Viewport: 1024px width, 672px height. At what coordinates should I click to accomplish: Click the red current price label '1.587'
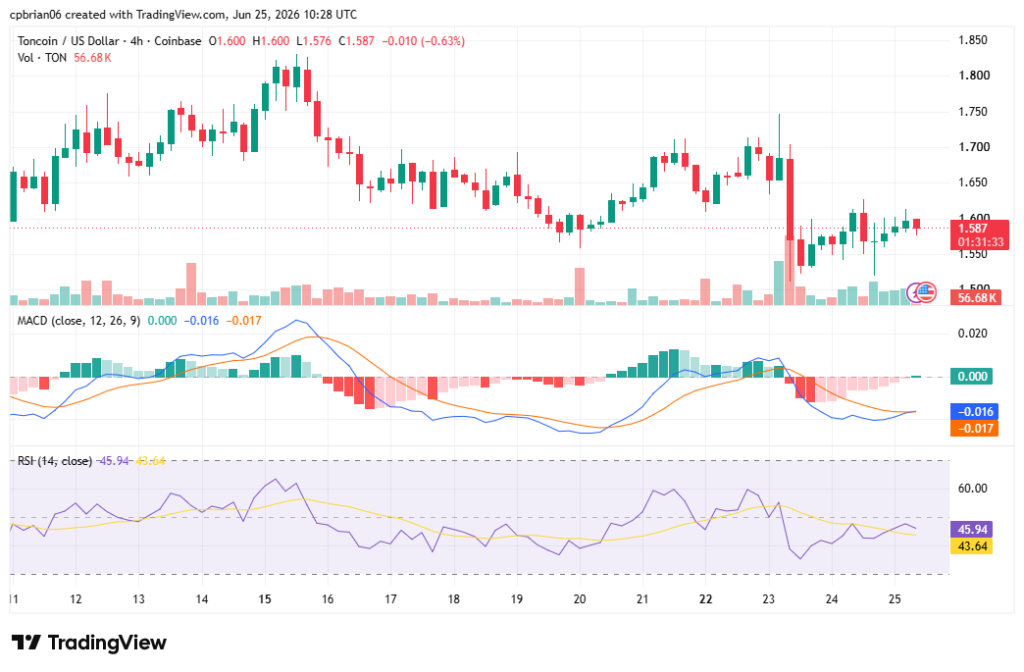(x=972, y=229)
